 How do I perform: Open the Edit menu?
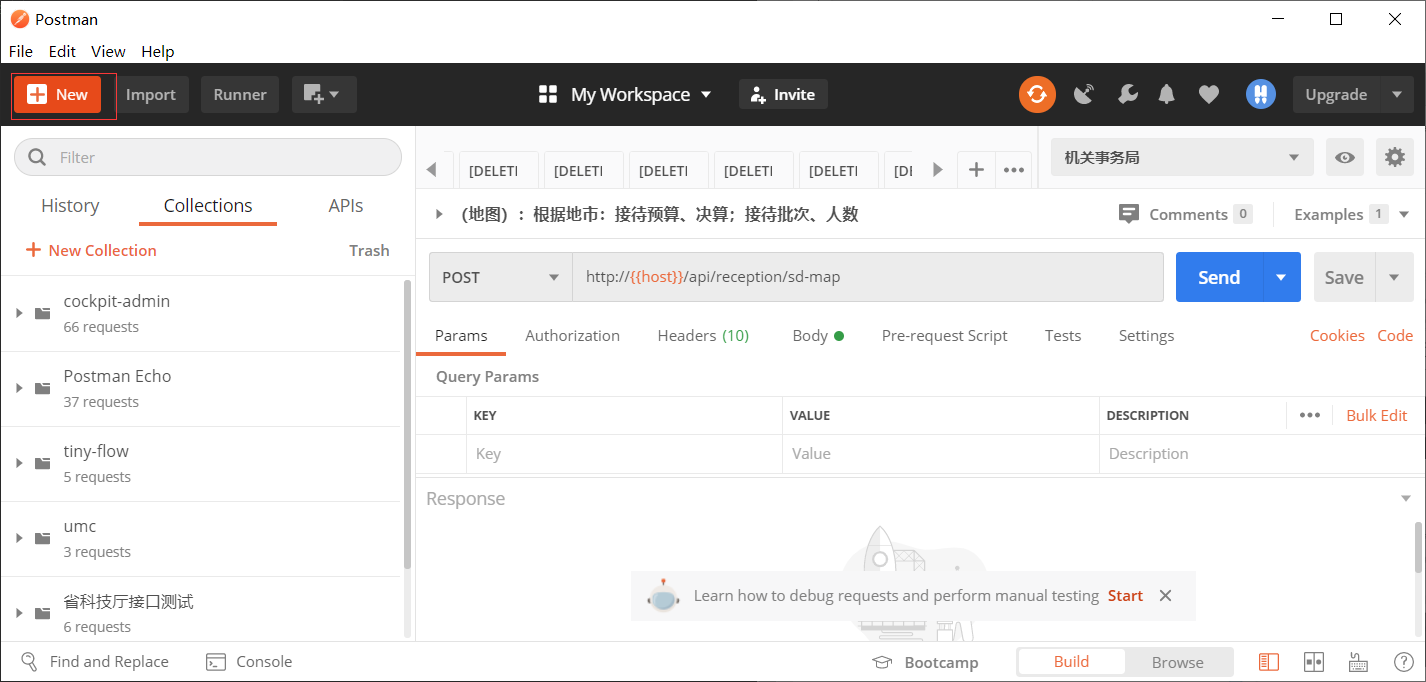point(62,51)
